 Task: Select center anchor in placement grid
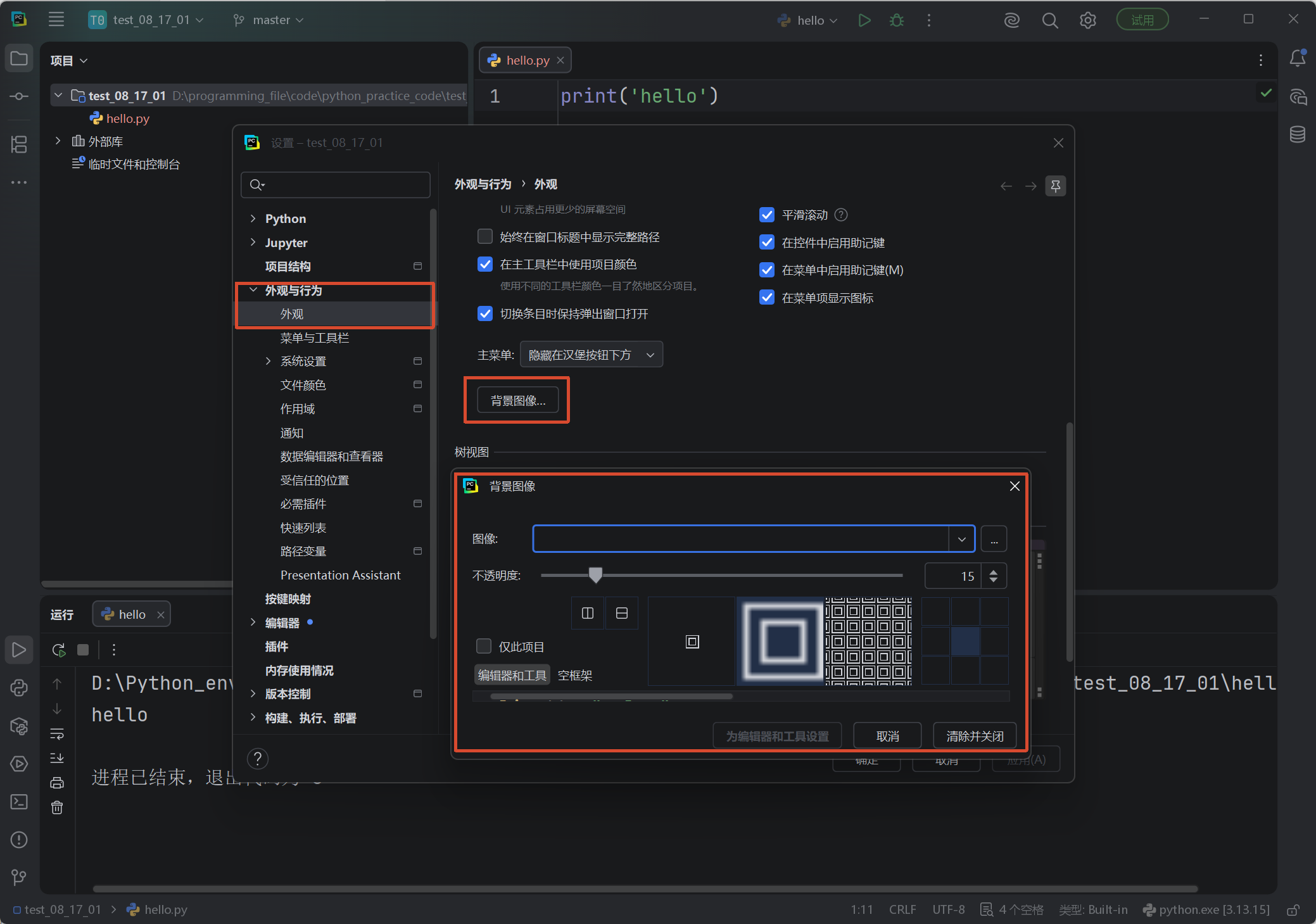point(965,641)
